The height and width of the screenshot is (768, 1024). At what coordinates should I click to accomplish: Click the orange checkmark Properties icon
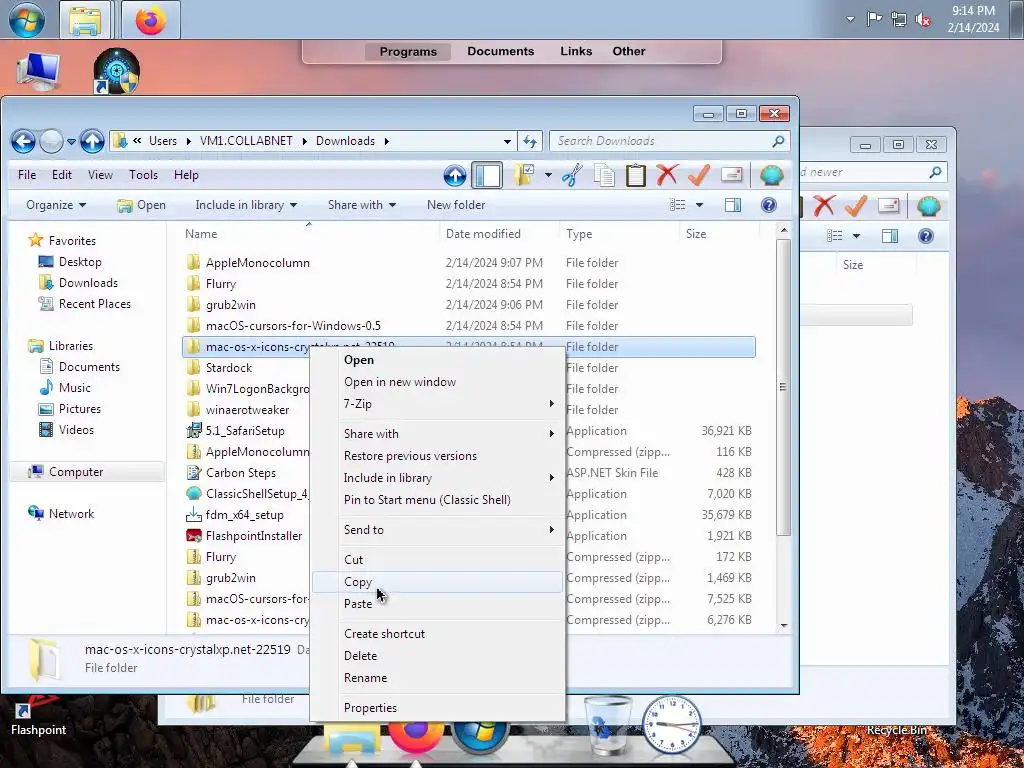pos(699,175)
